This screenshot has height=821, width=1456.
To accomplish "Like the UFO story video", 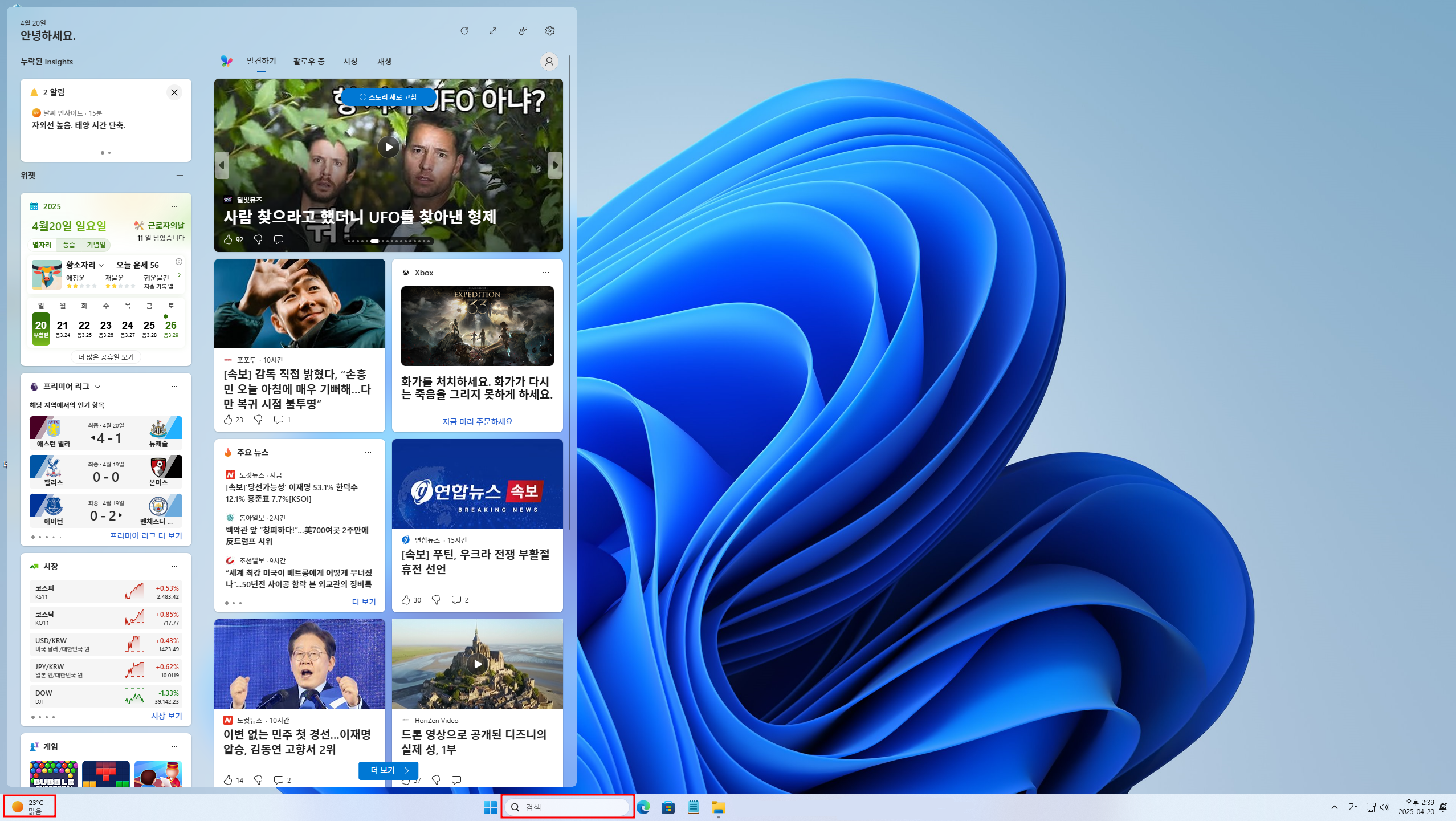I will [228, 239].
